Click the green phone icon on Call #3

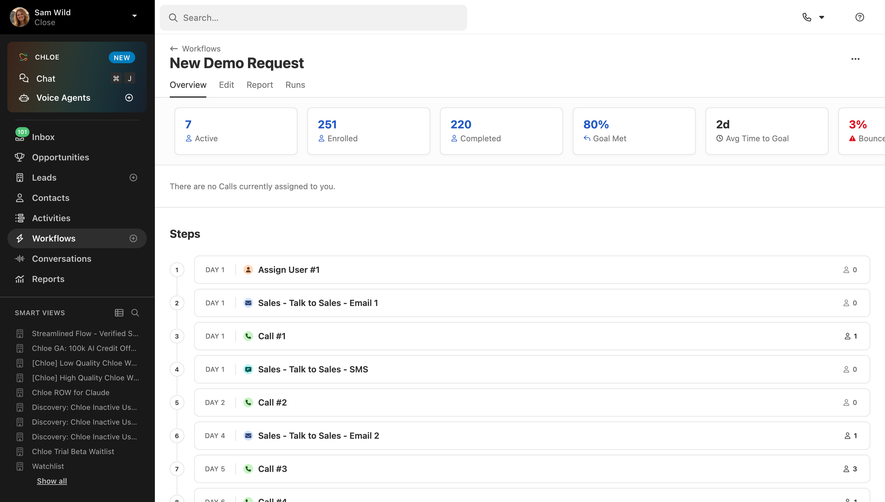[x=248, y=469]
